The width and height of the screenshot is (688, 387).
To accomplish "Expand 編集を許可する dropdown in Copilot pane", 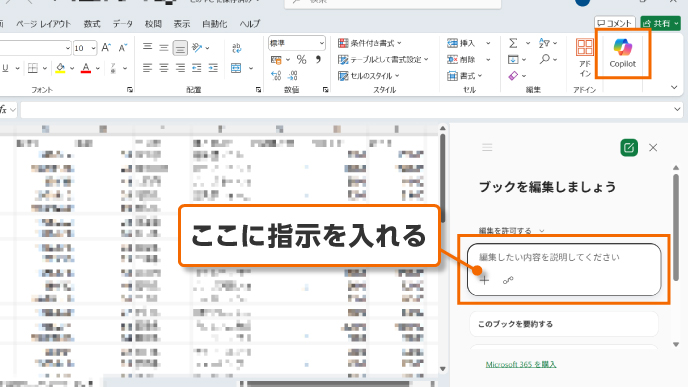I will click(512, 230).
